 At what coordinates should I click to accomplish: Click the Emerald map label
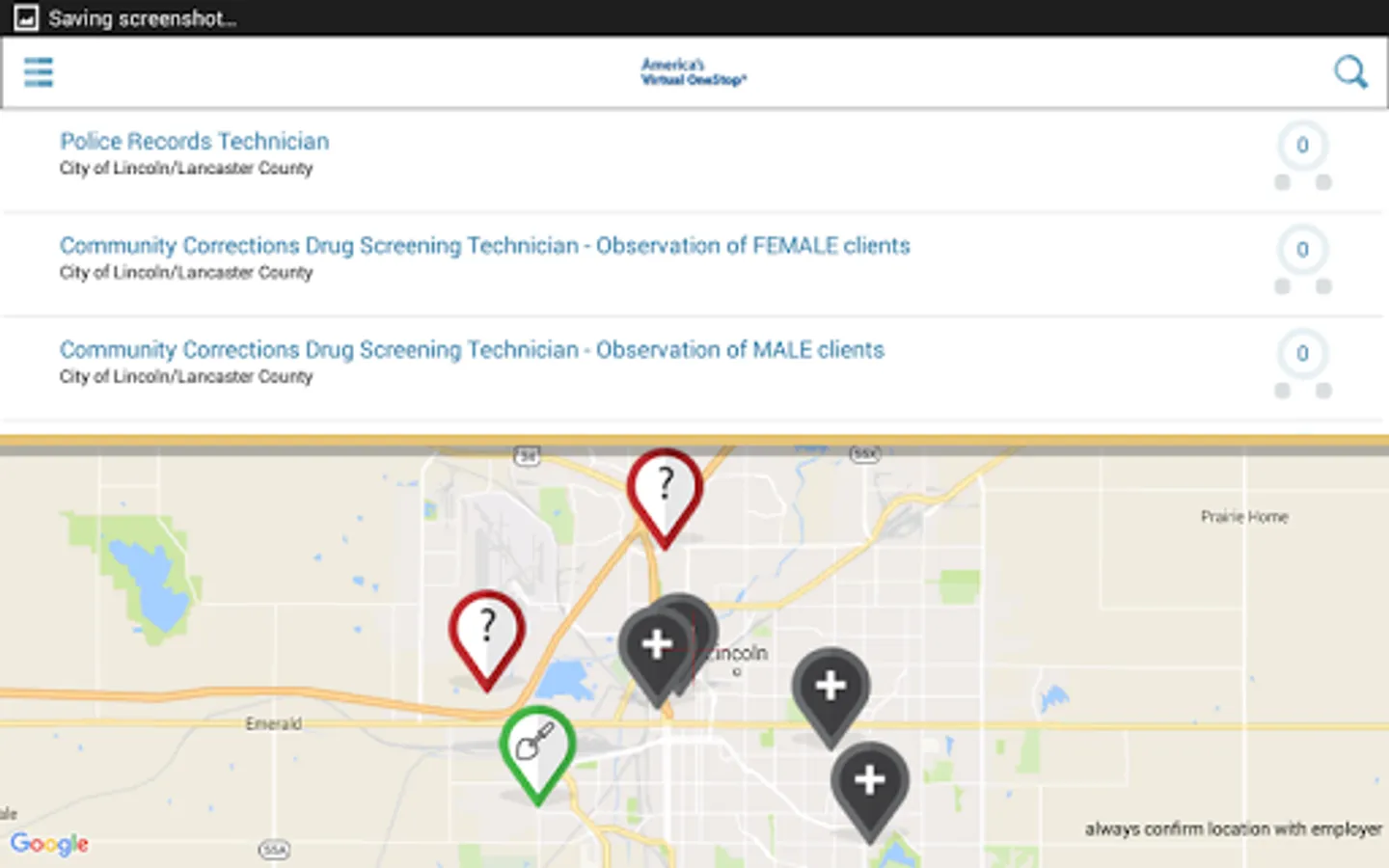click(273, 723)
